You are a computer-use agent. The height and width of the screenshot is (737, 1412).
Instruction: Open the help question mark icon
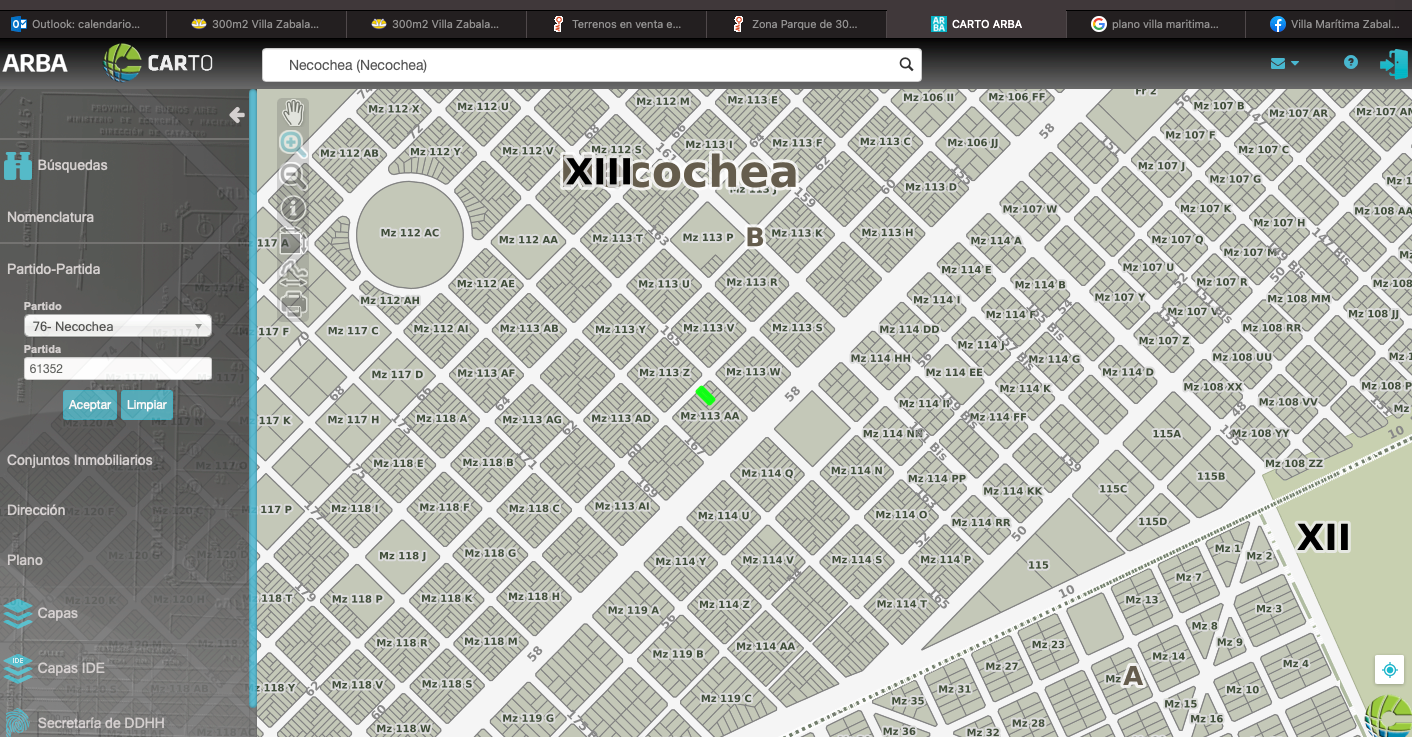[x=1351, y=62]
